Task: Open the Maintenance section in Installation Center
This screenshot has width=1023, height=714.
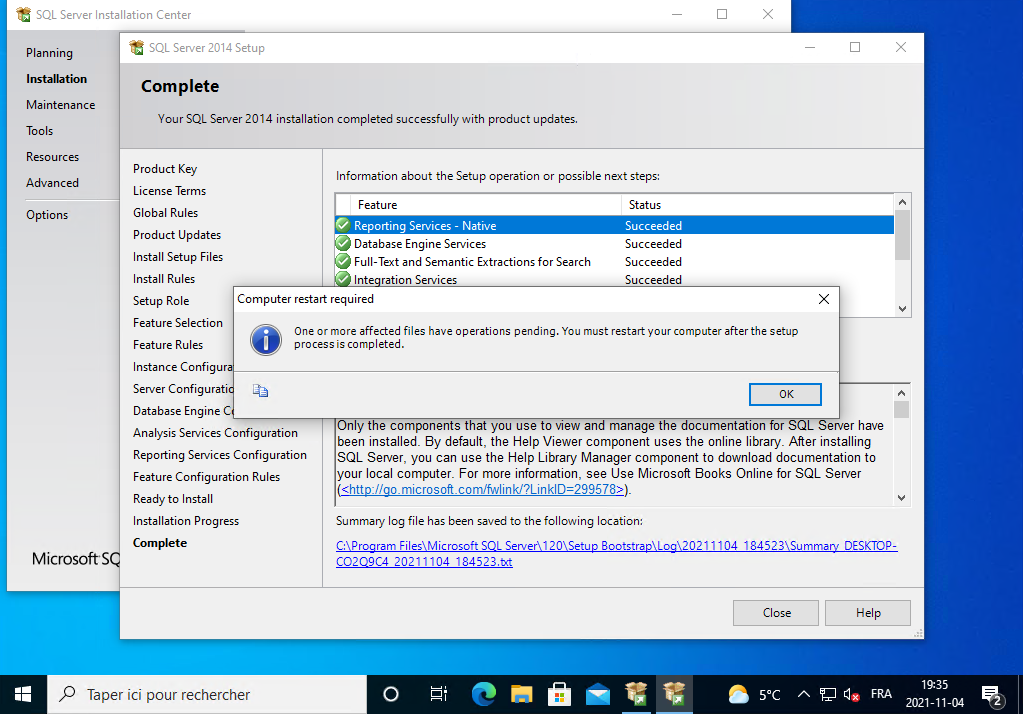Action: (x=60, y=105)
